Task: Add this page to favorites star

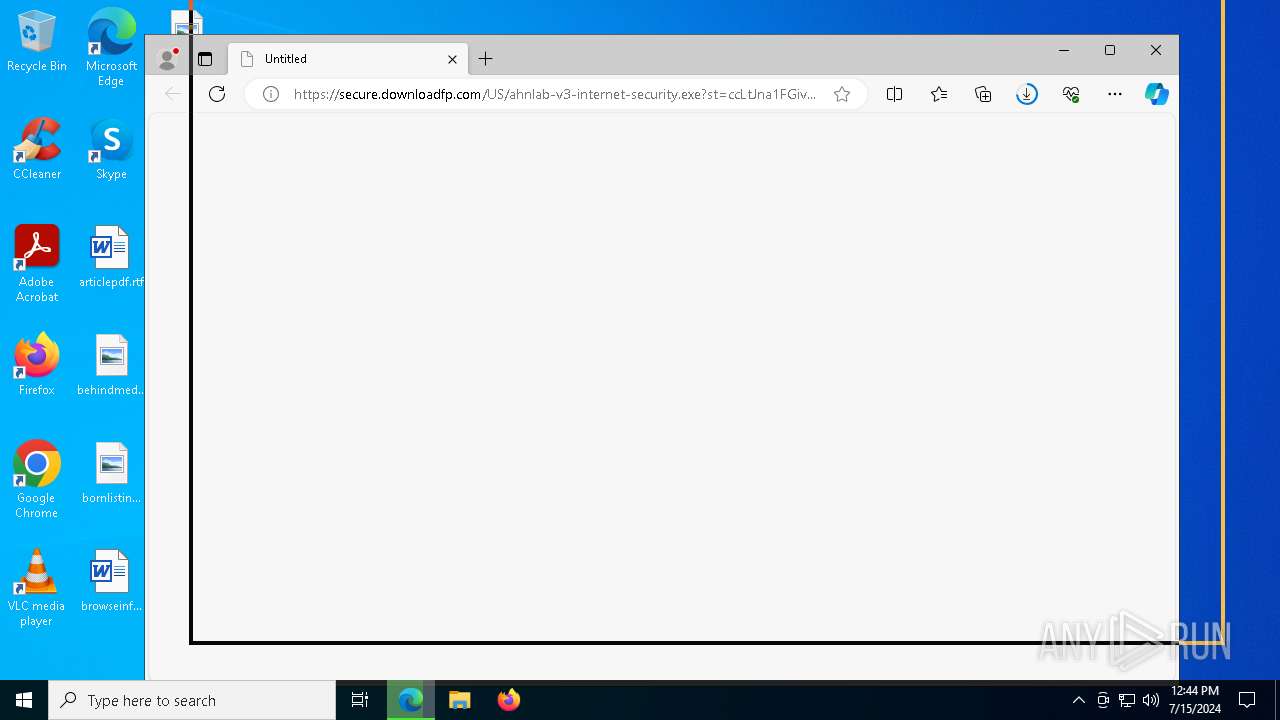Action: (842, 94)
